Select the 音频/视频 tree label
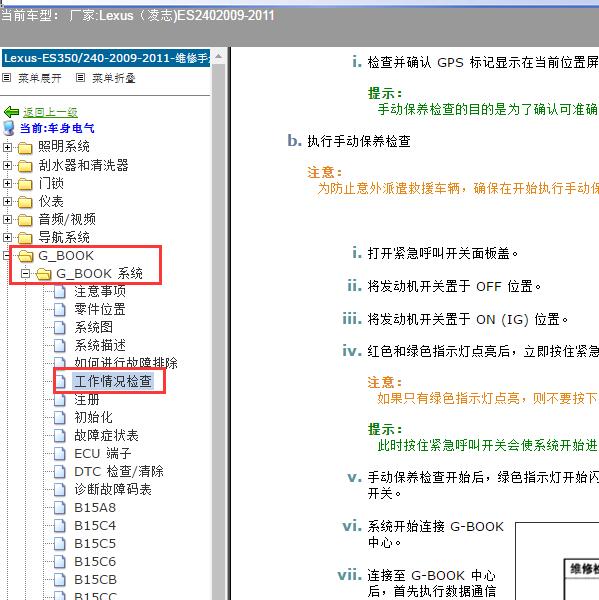599x600 pixels. coord(67,219)
